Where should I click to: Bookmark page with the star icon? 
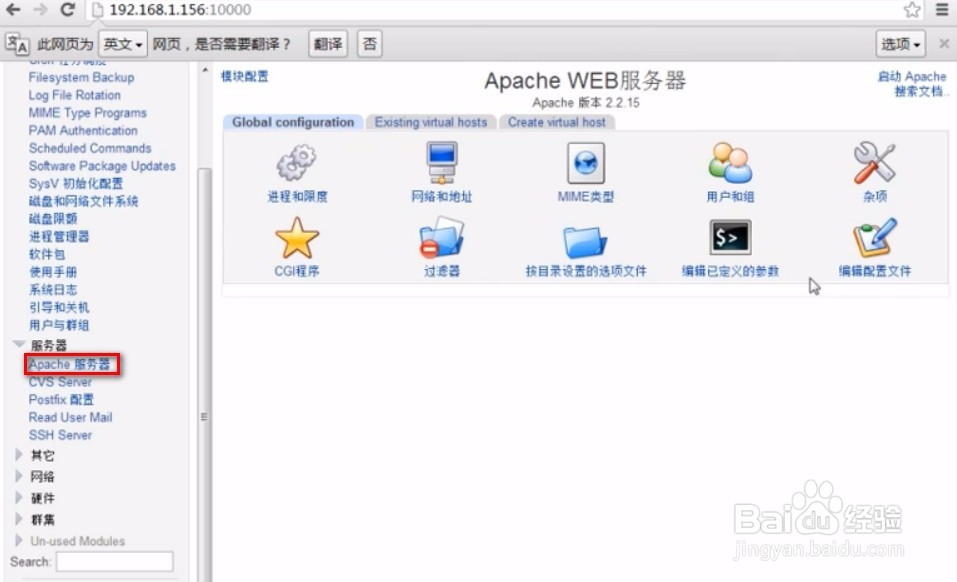(x=912, y=9)
